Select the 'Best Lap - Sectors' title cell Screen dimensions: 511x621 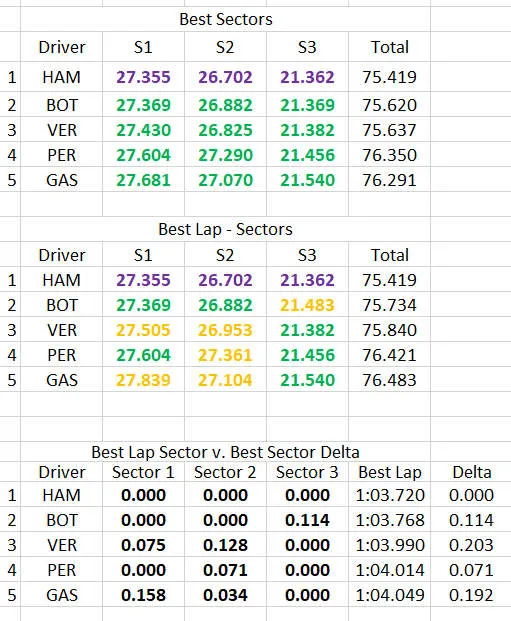click(225, 229)
